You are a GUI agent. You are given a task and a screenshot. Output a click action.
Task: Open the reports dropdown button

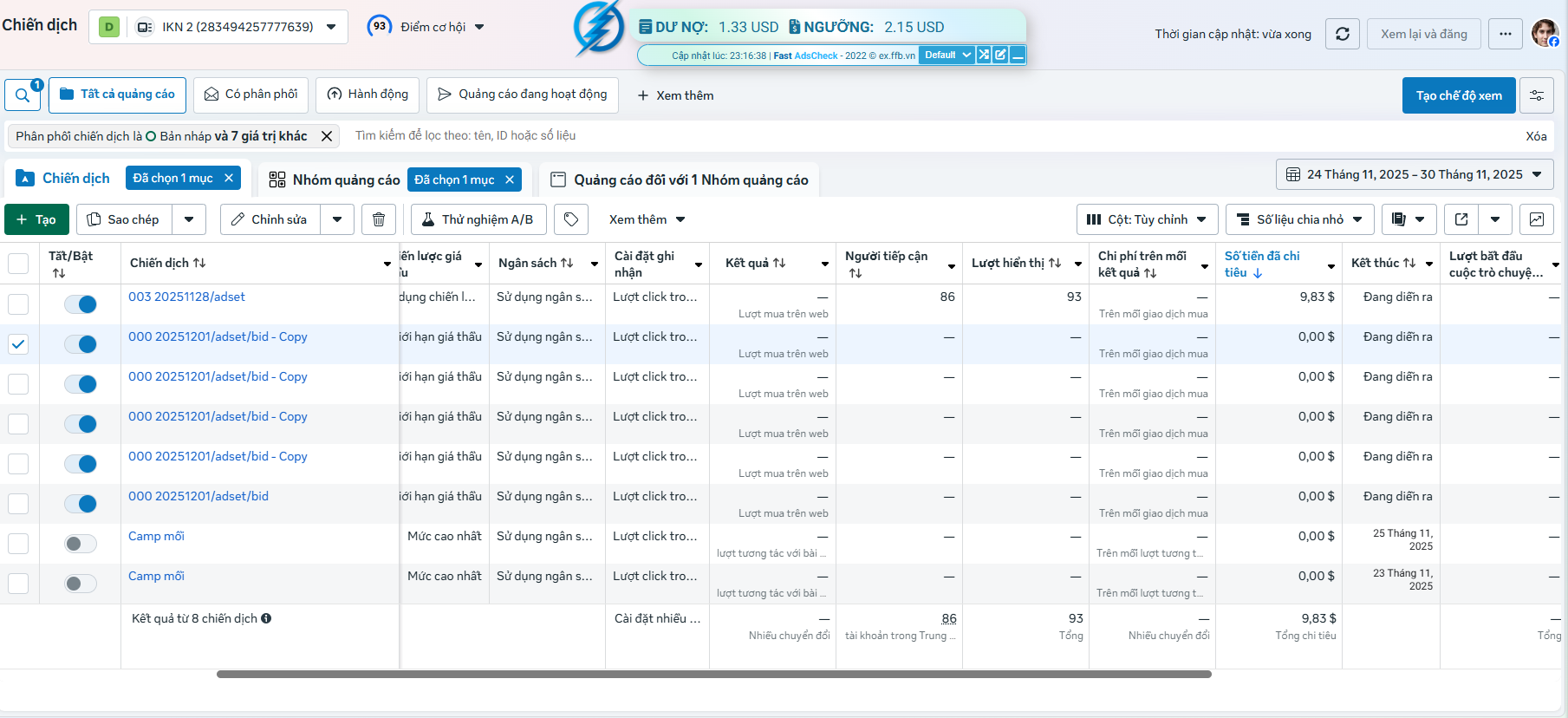tap(1409, 219)
